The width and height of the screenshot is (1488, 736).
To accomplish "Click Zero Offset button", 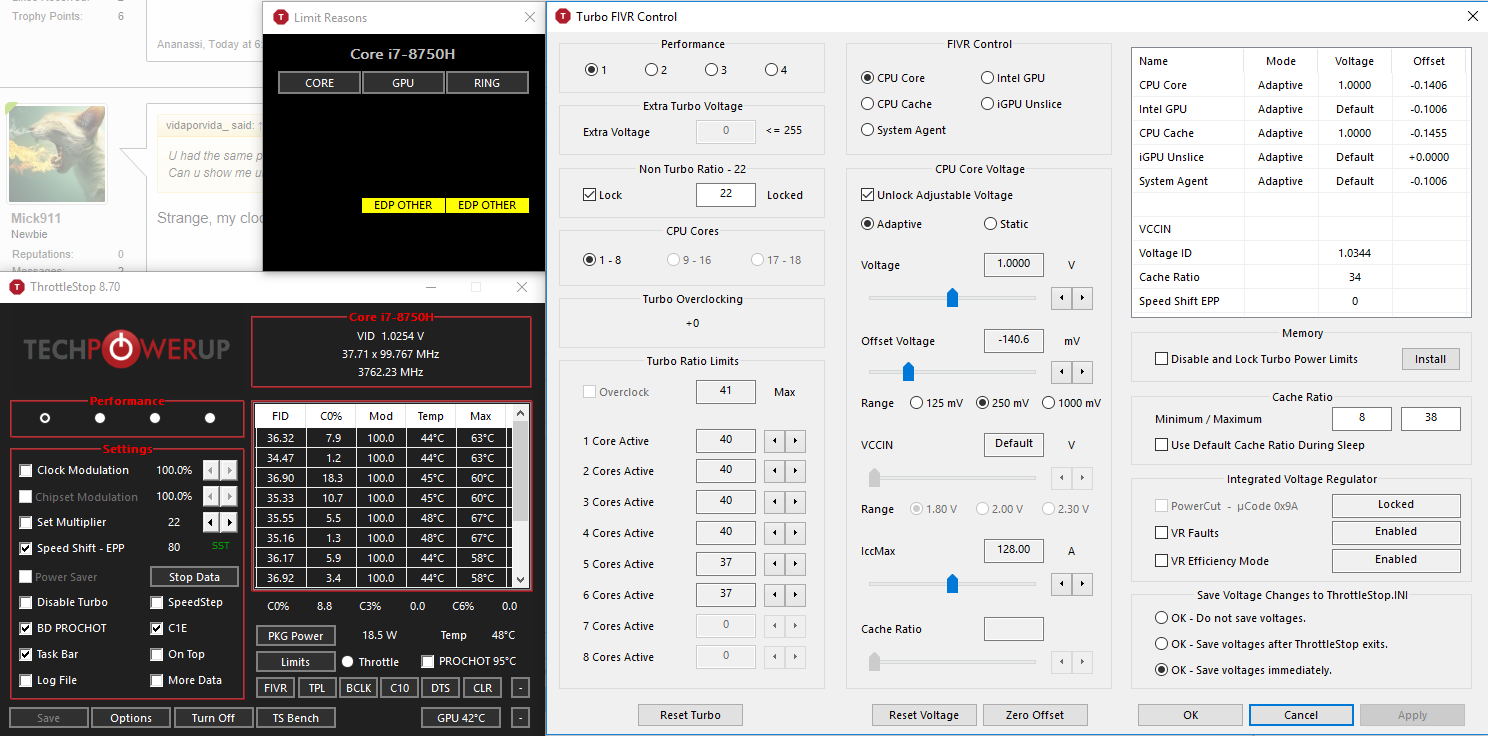I will (1035, 715).
